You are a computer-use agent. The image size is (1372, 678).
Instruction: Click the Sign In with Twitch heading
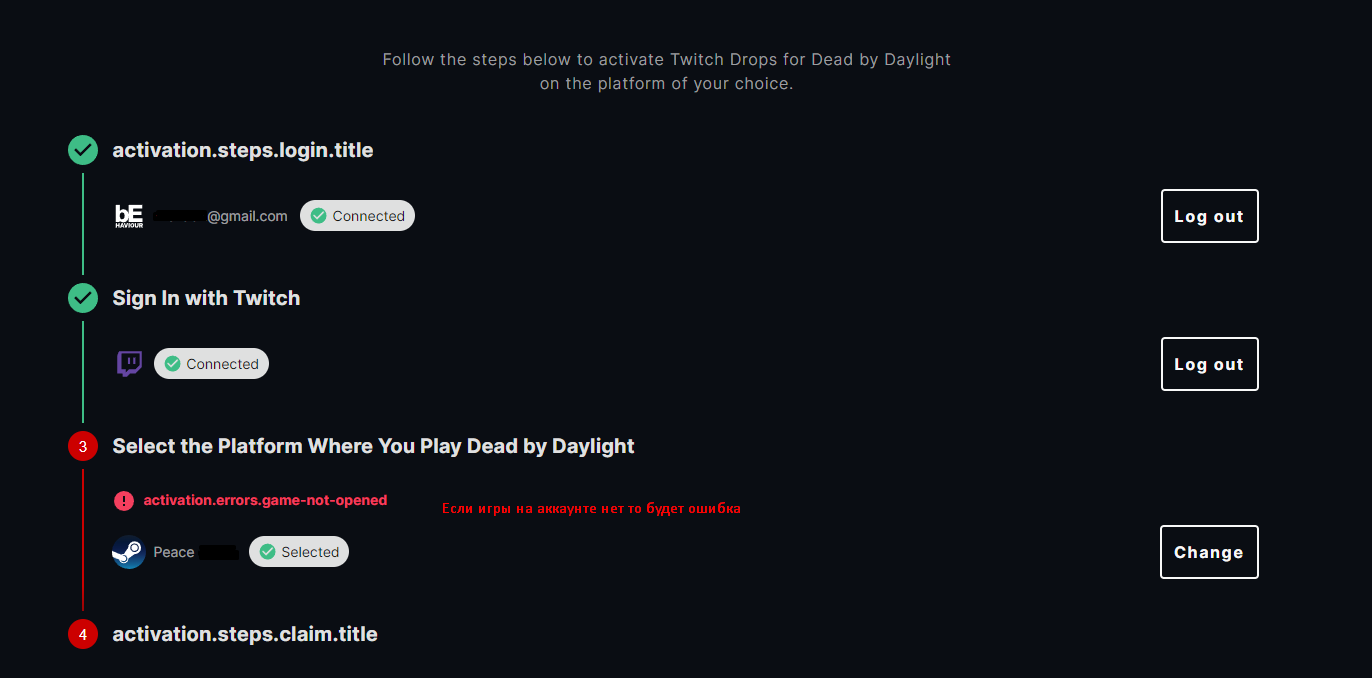pos(206,298)
